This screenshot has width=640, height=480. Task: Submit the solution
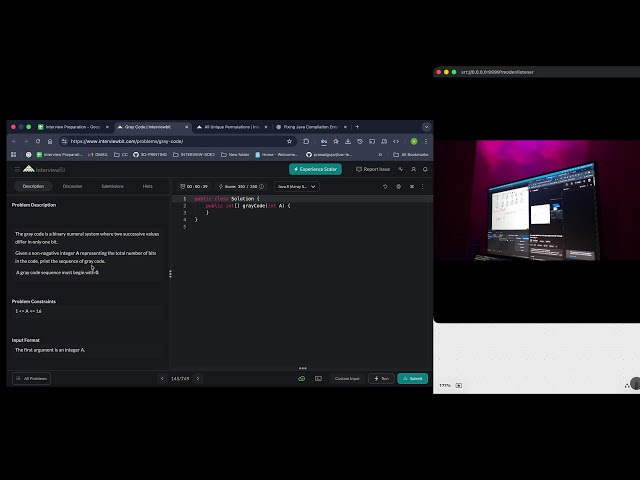413,379
